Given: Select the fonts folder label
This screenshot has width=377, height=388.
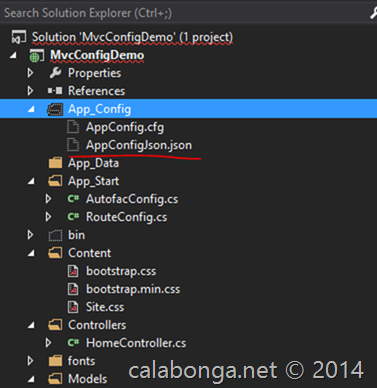Looking at the screenshot, I should 81,361.
